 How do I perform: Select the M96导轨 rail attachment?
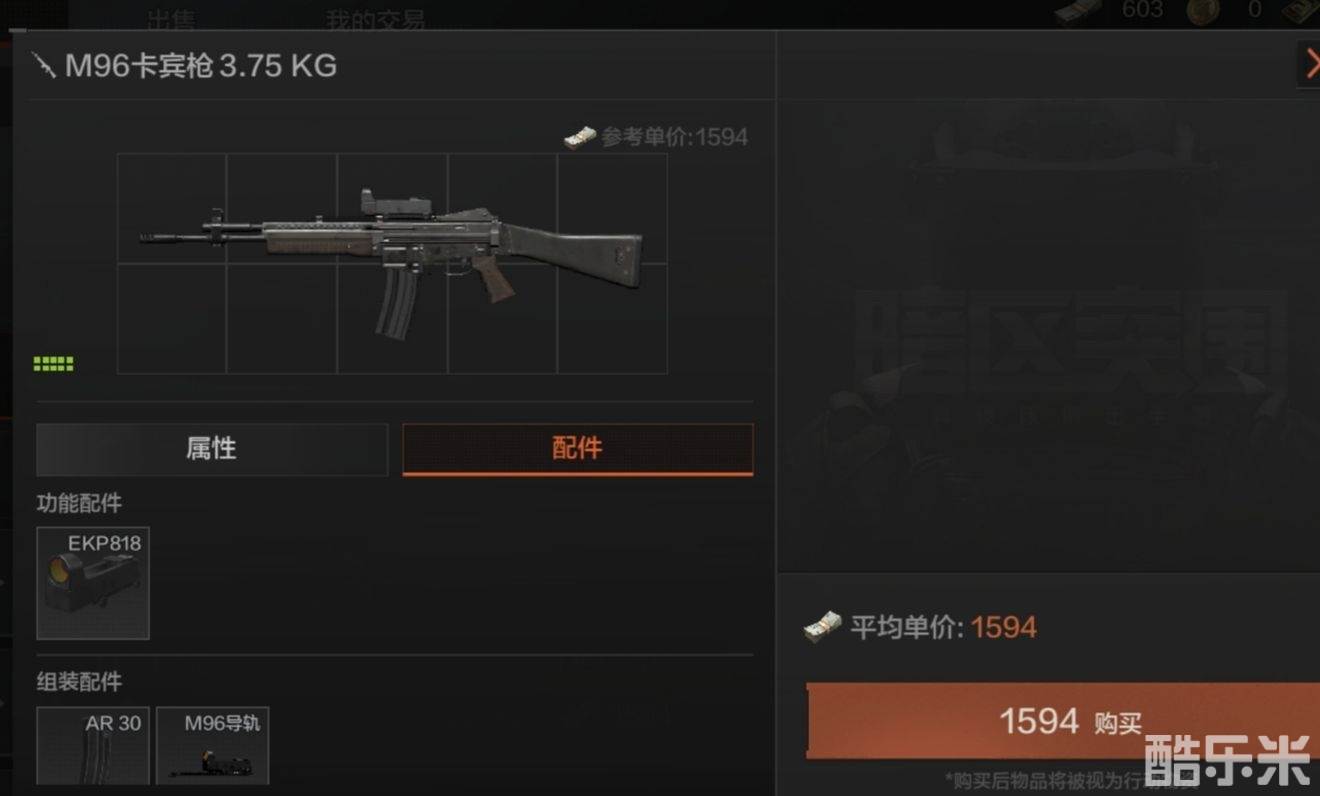[x=213, y=746]
